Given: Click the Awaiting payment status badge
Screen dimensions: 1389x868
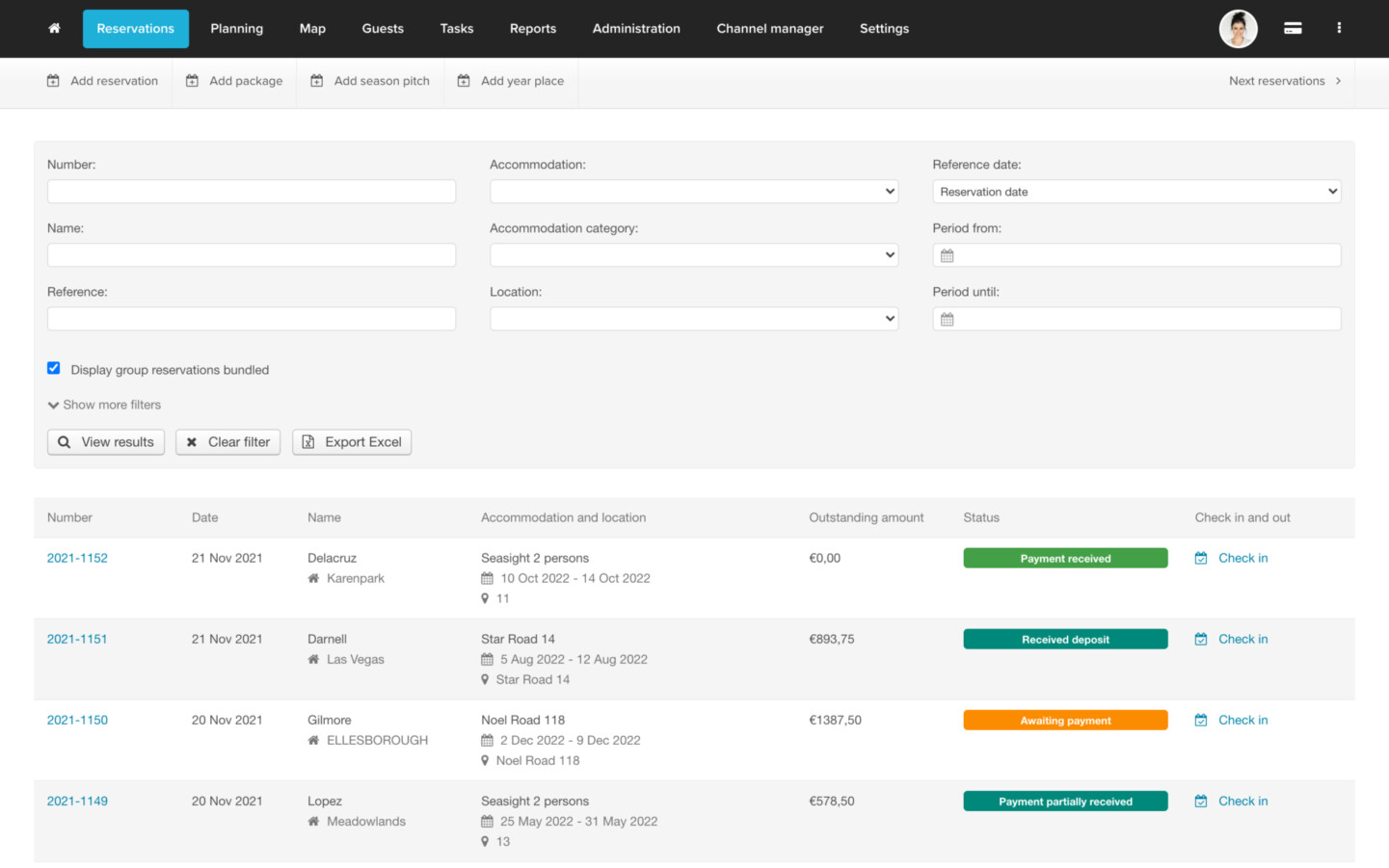Looking at the screenshot, I should coord(1065,721).
